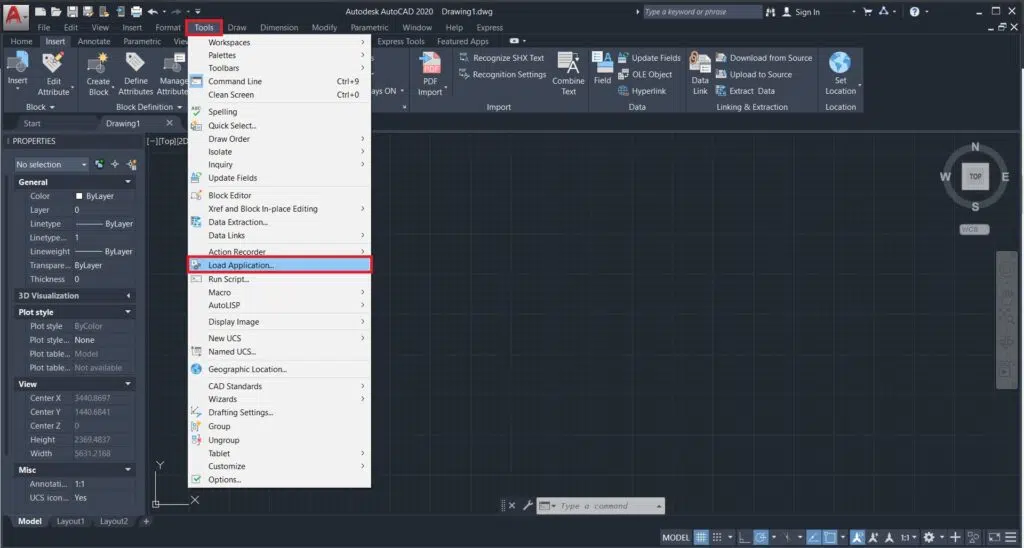This screenshot has height=548, width=1024.
Task: Switch to the Annotate ribbon tab
Action: click(x=94, y=42)
